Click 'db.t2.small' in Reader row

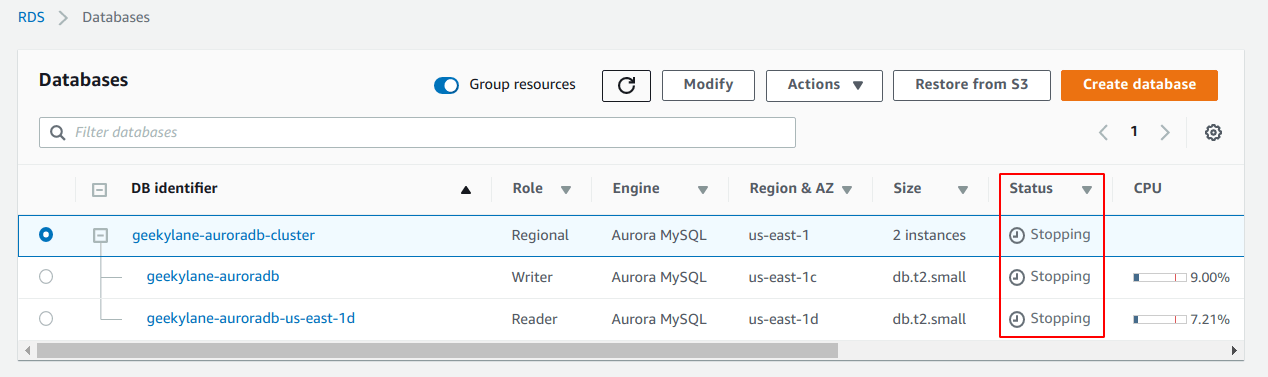tap(929, 319)
